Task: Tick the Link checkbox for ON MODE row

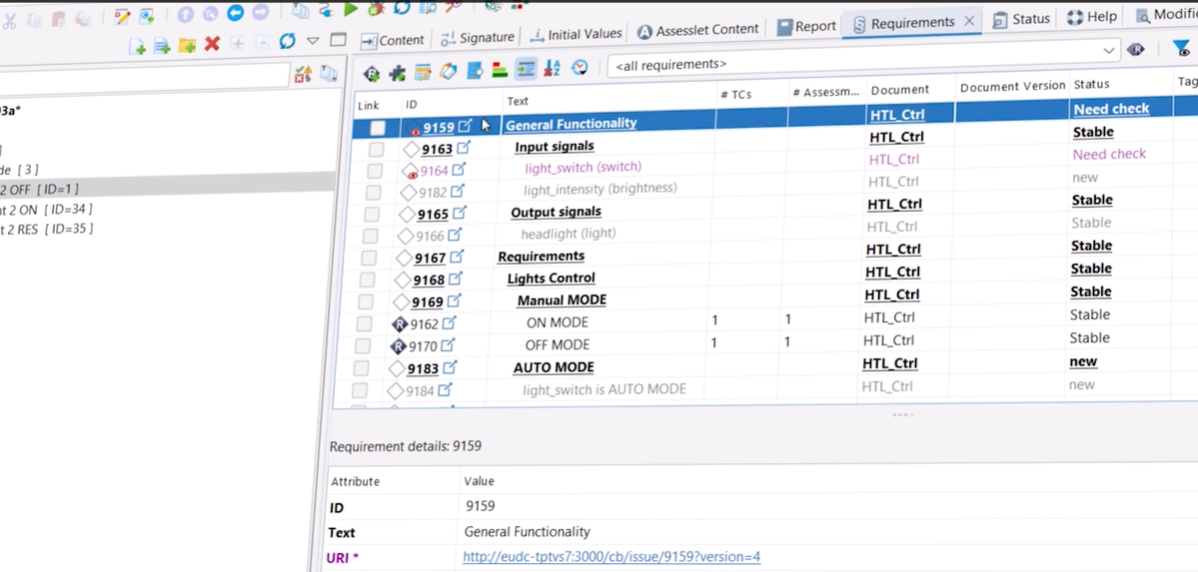Action: [364, 325]
